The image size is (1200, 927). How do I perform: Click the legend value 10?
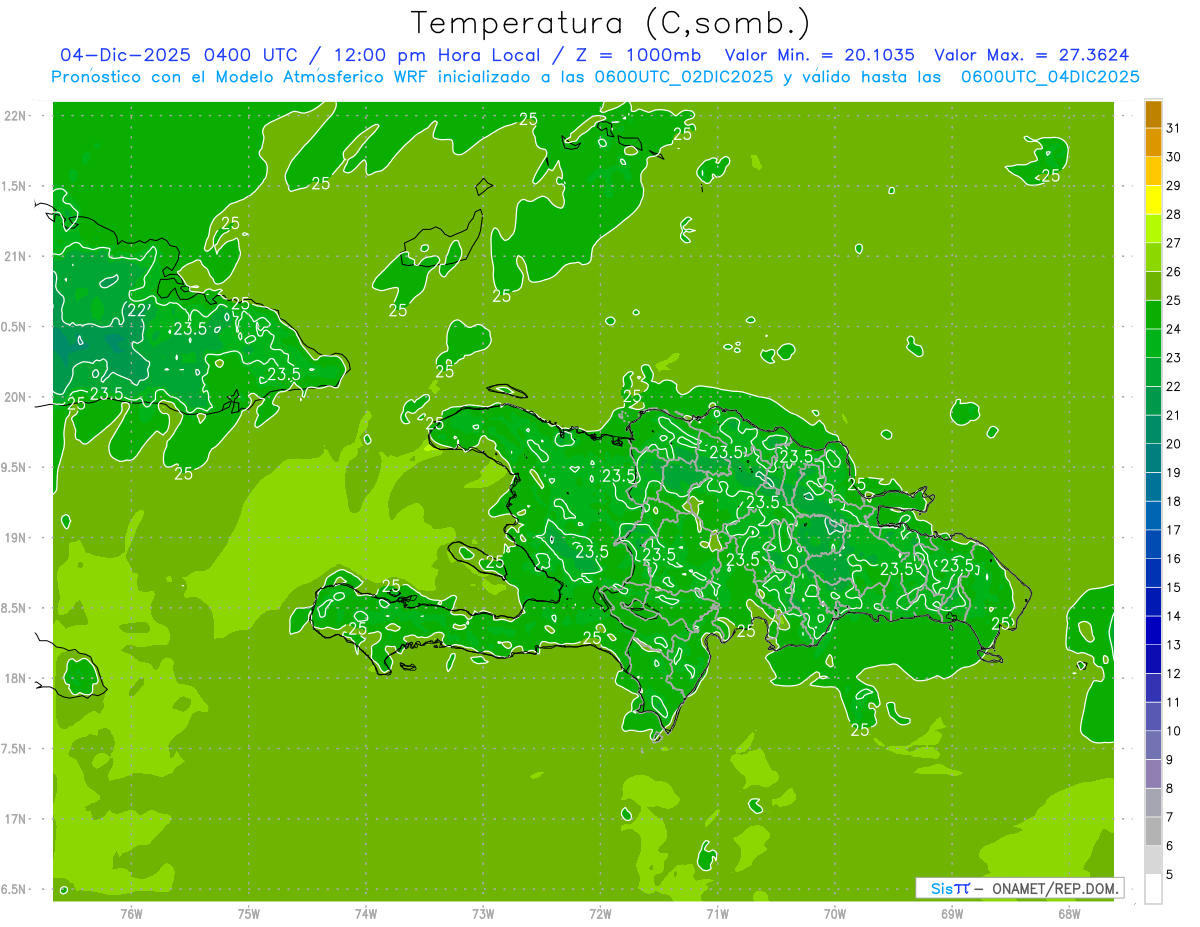click(x=1173, y=731)
